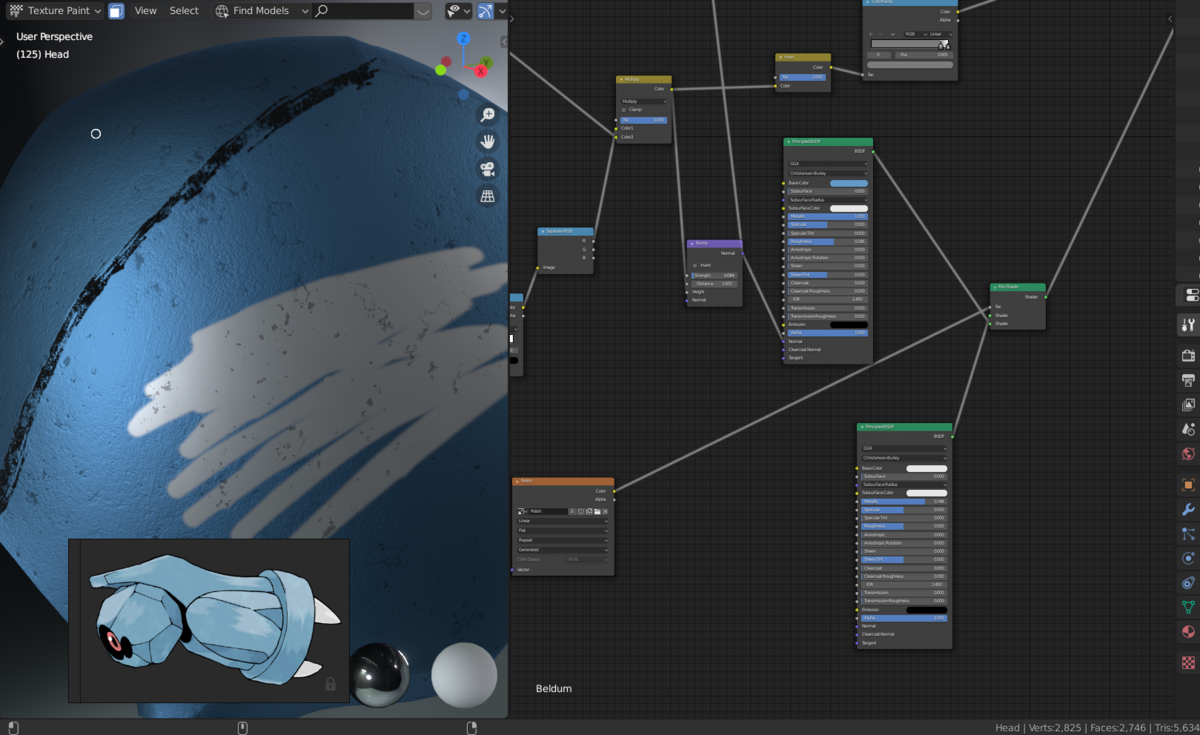Image resolution: width=1200 pixels, height=735 pixels.
Task: Collapse the Mix Shader node header
Action: click(x=996, y=287)
